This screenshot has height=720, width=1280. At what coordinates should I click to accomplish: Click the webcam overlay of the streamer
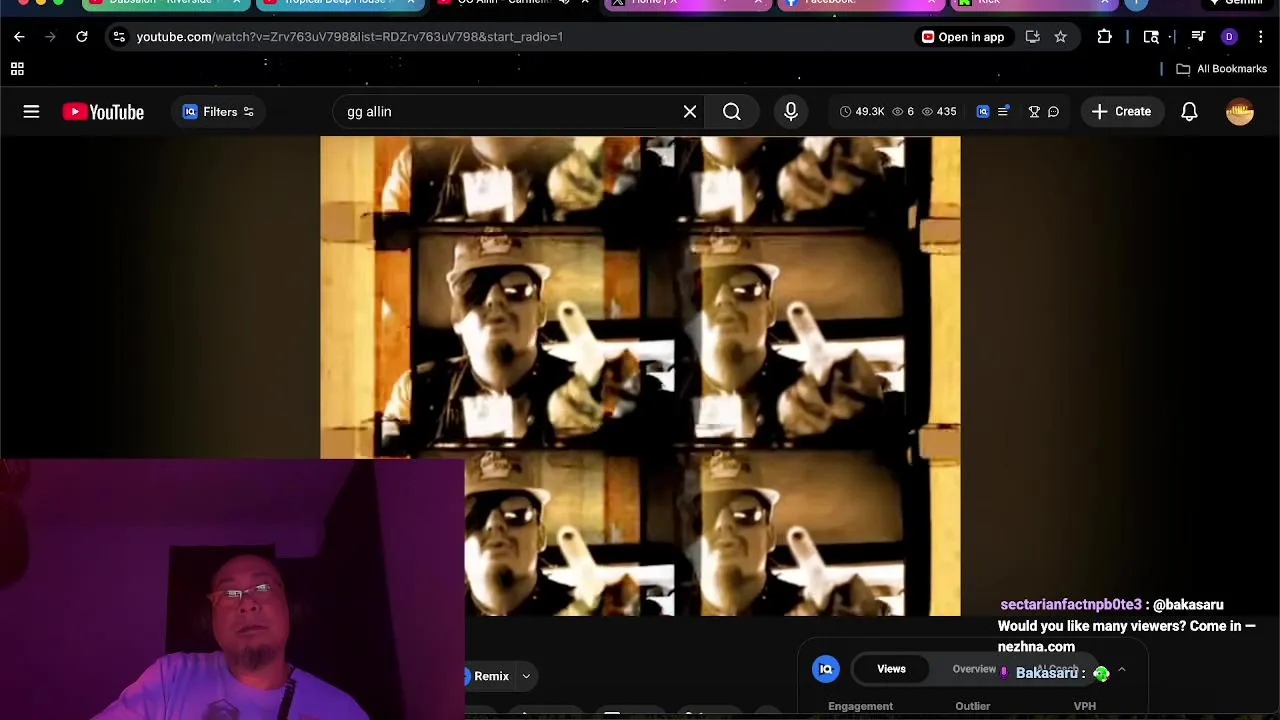(232, 590)
